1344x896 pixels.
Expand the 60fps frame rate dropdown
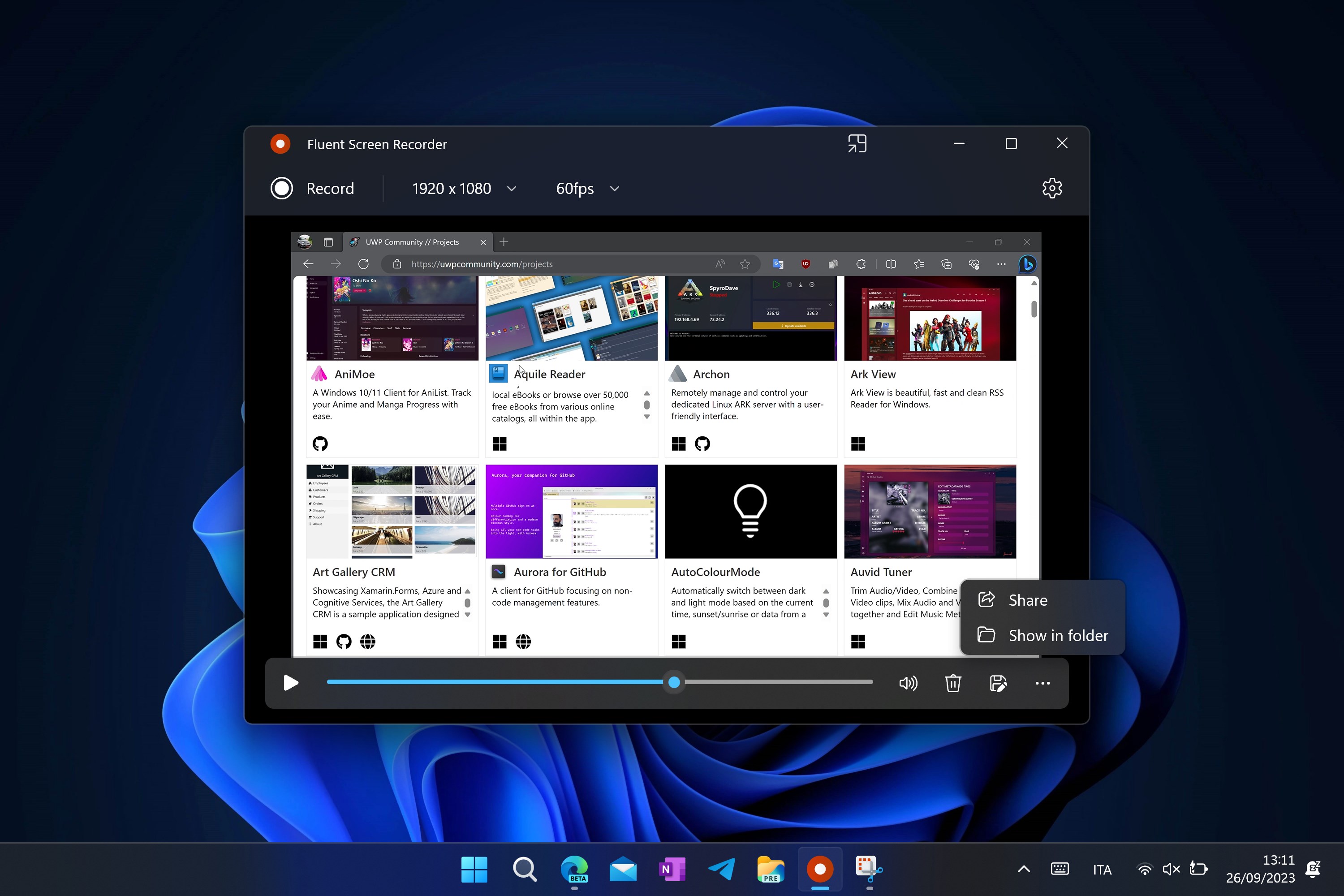click(588, 189)
